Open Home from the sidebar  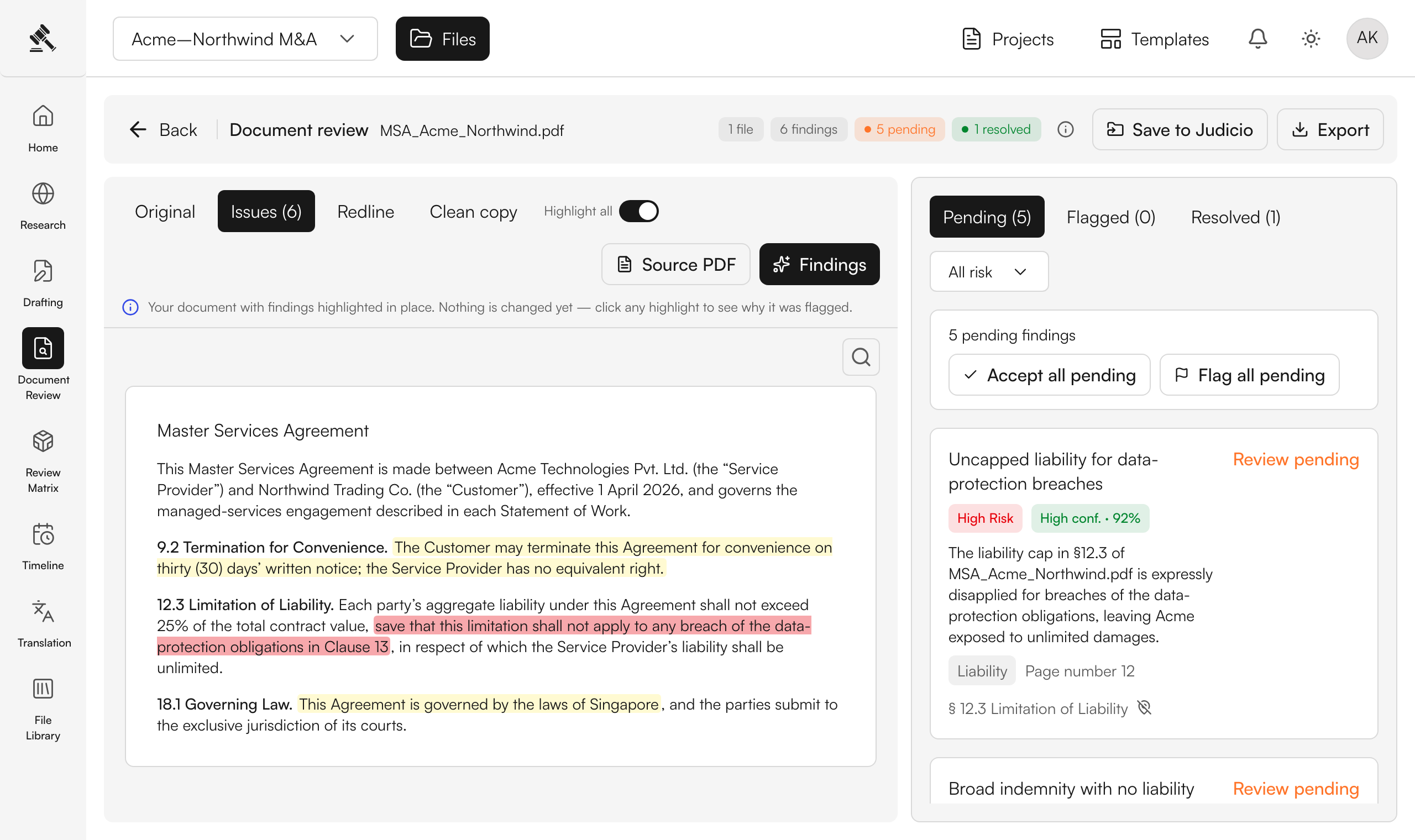point(43,129)
